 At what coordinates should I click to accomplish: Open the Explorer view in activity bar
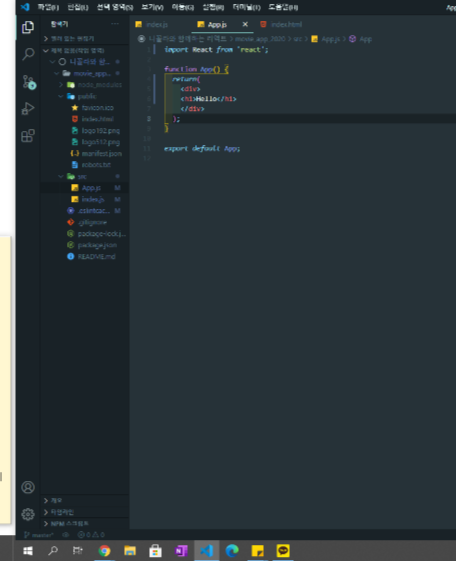pyautogui.click(x=28, y=27)
